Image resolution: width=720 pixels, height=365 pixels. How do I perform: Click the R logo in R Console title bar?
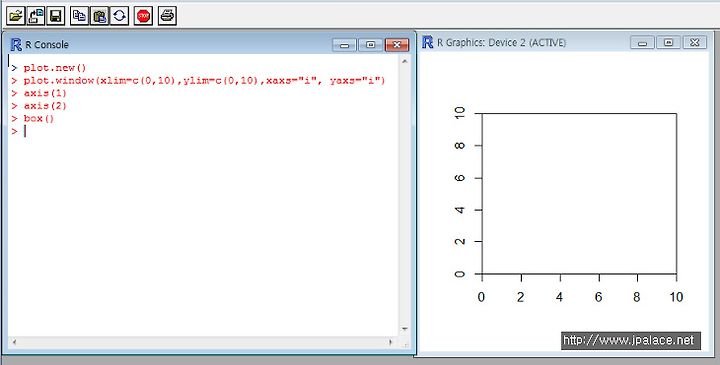16,45
